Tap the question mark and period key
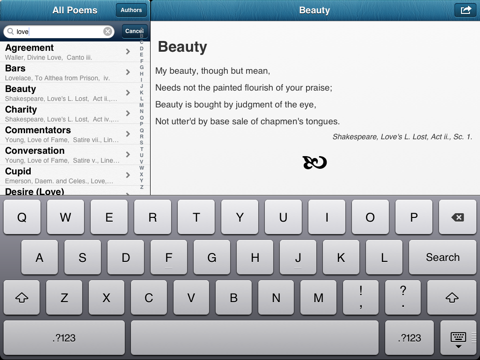Viewport: 480px width, 360px height. [403, 297]
